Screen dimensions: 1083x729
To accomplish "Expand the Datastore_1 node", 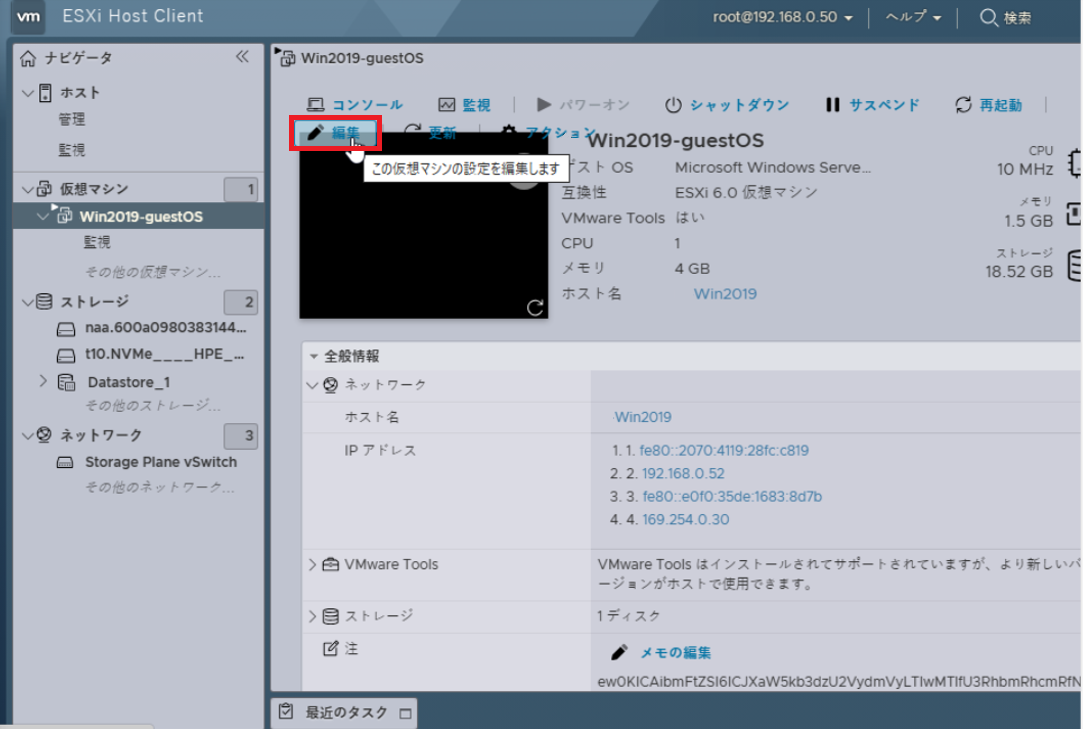I will 43,381.
